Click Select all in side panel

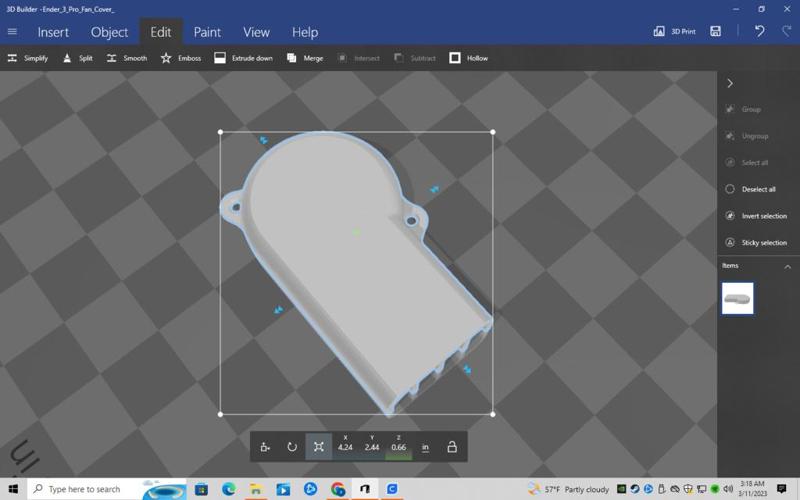[747, 163]
